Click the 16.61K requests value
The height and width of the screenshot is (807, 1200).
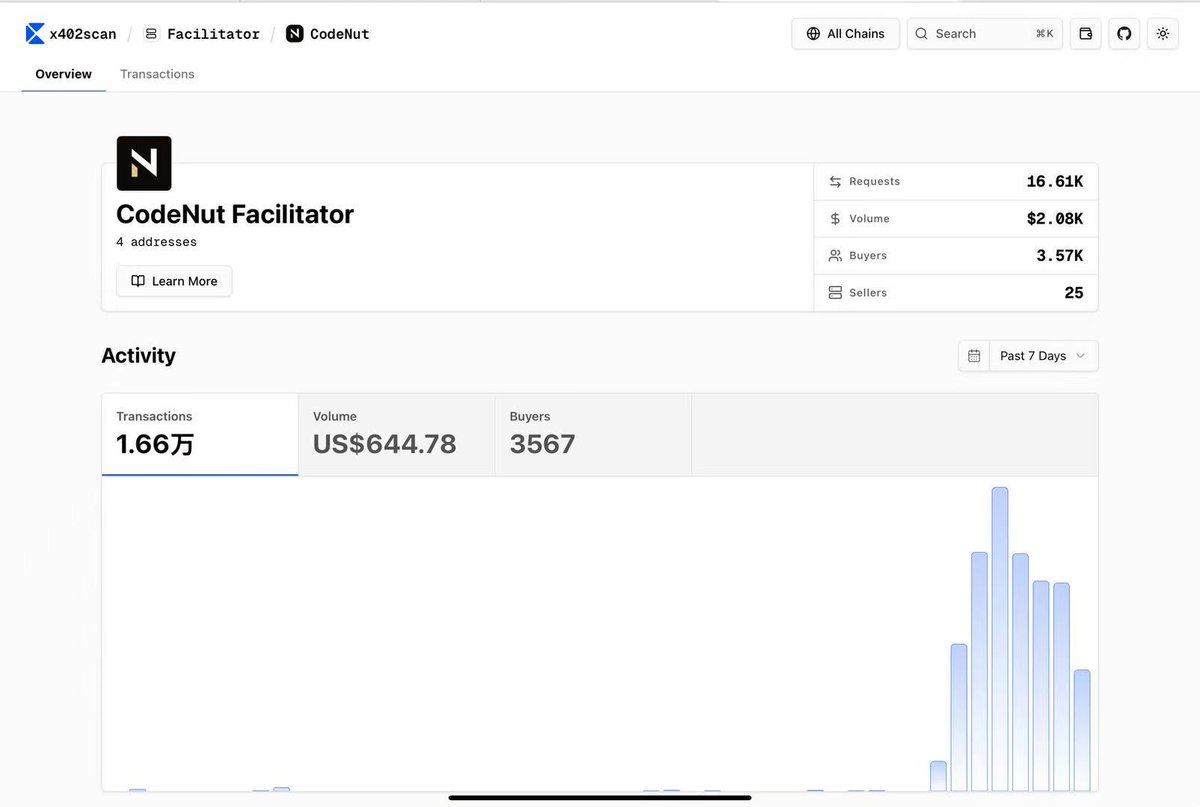[1055, 182]
